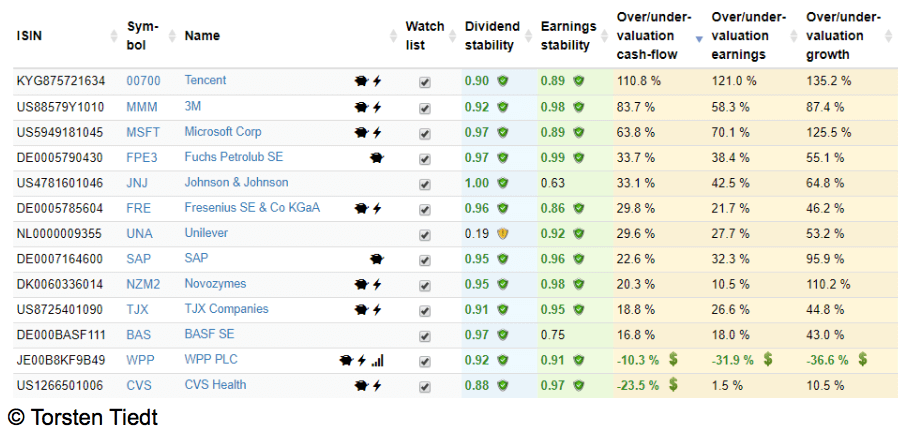Click the piggy bank icon in 3M row
The width and height of the screenshot is (918, 444).
tap(361, 107)
